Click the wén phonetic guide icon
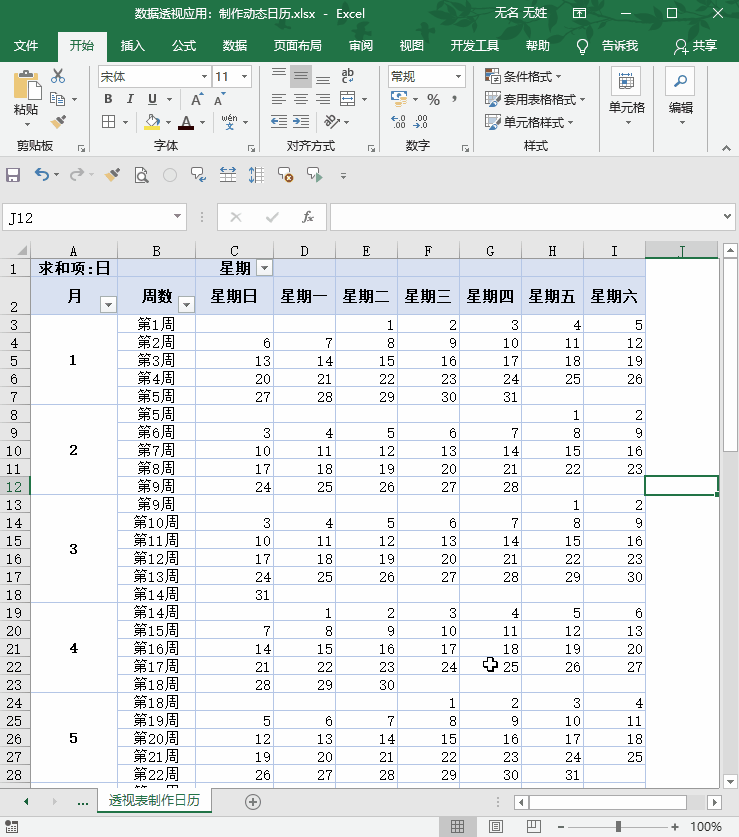The width and height of the screenshot is (739, 837). coord(230,122)
